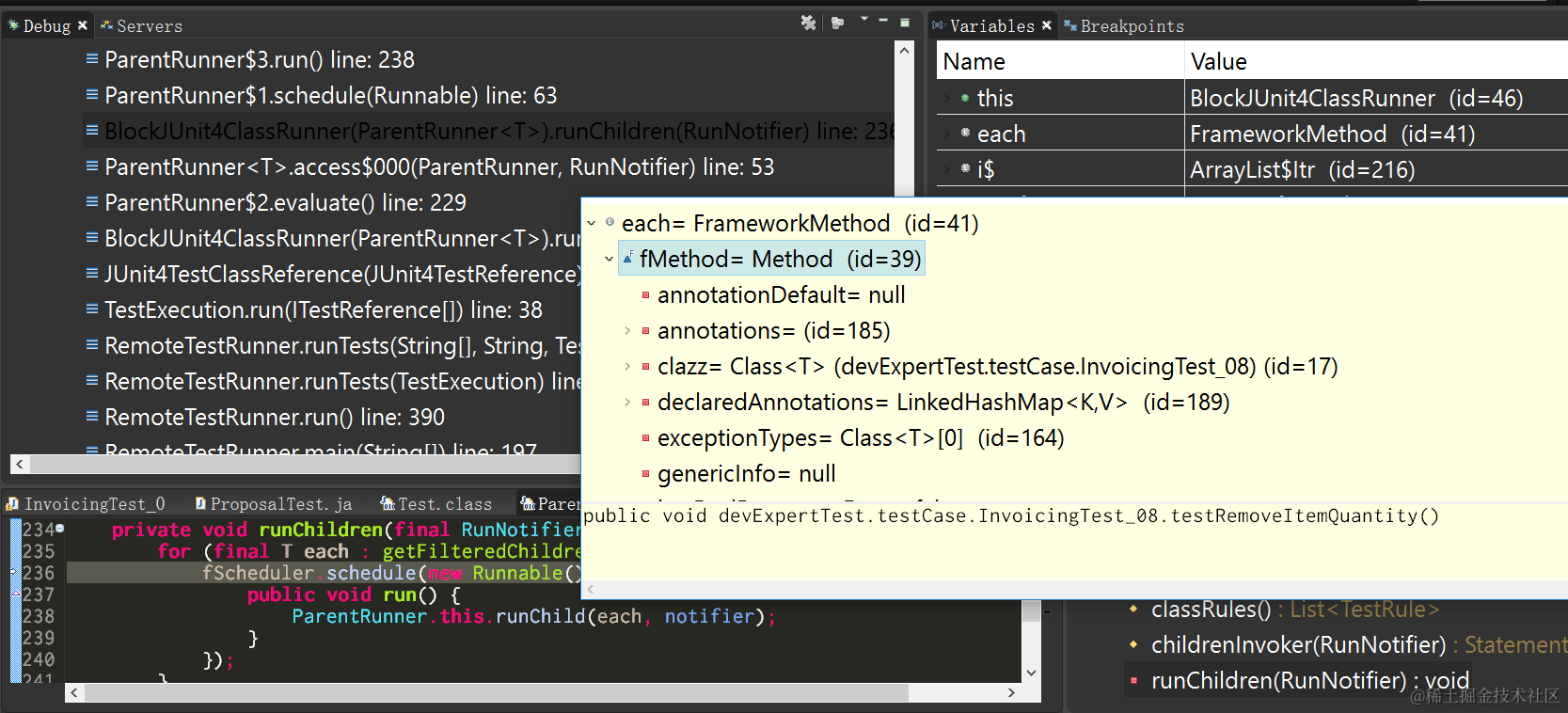This screenshot has height=713, width=1568.
Task: Select stack frame ParentRunner$1.schedule(Runnable) line: 63
Action: point(330,96)
